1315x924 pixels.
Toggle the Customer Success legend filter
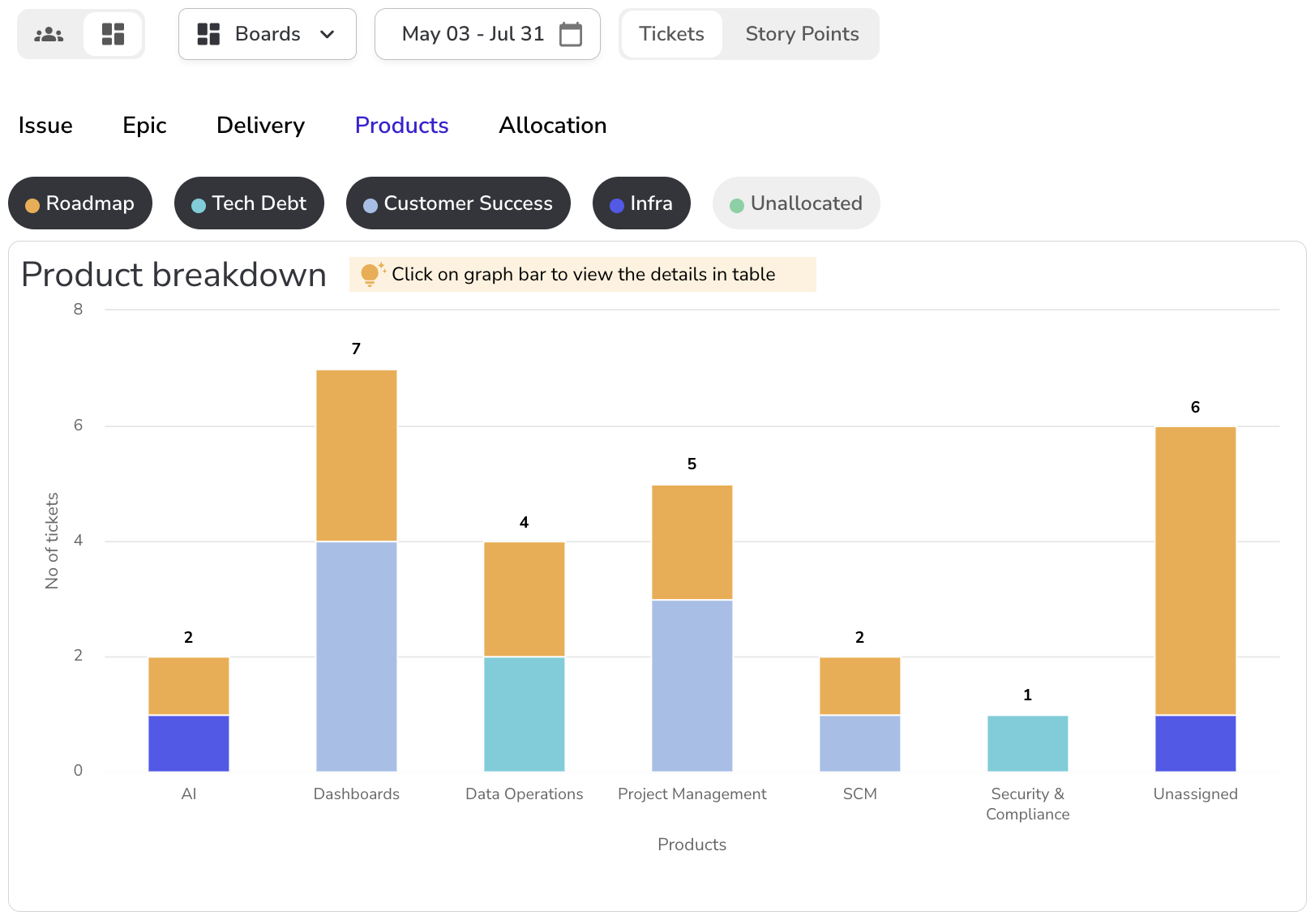tap(458, 203)
